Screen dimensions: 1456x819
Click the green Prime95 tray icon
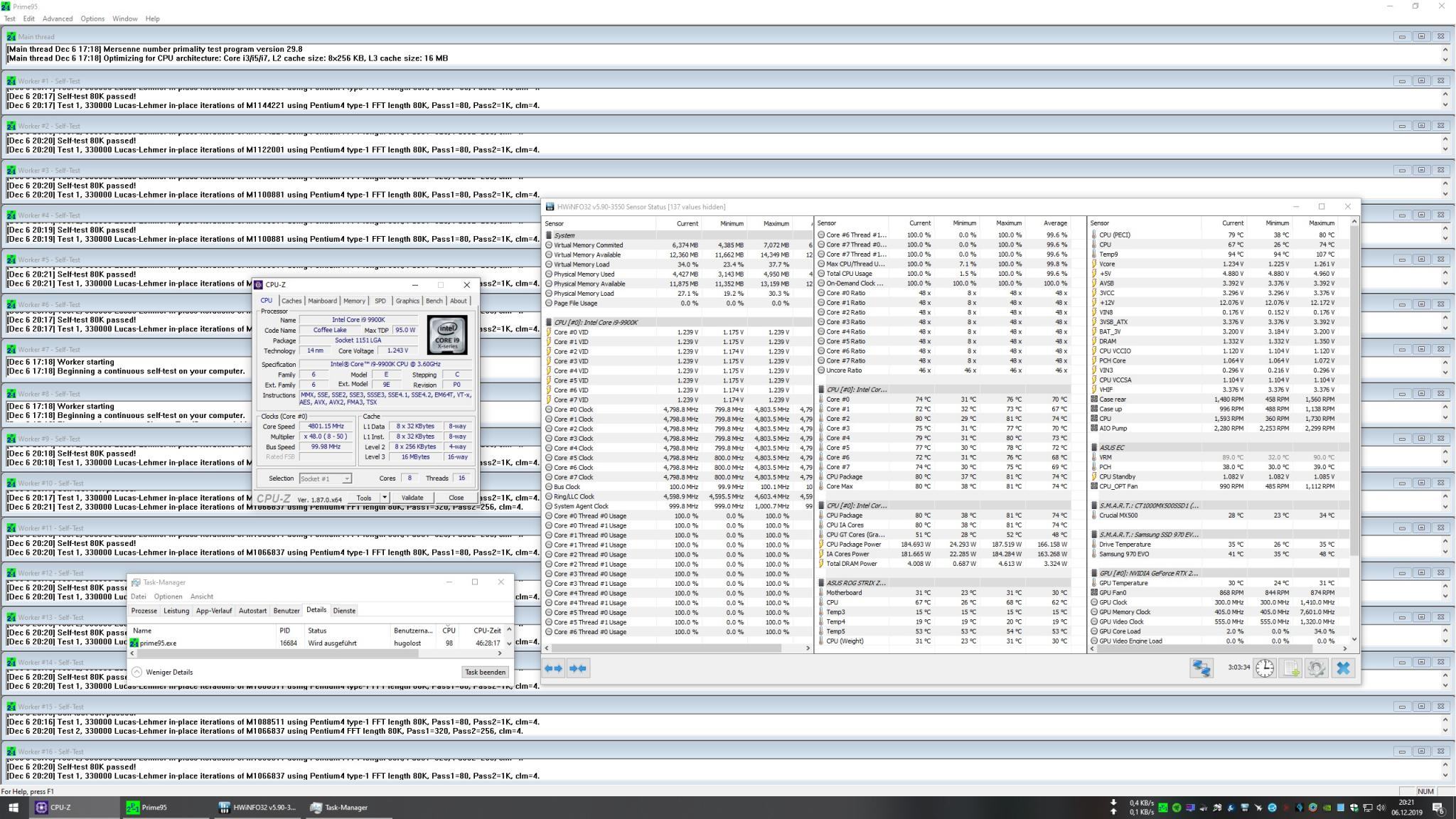tap(1163, 808)
